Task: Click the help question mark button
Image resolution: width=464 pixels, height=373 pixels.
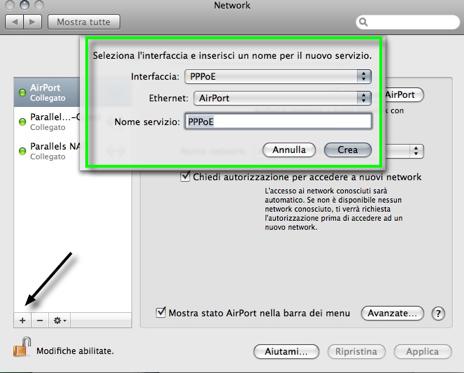Action: (438, 314)
